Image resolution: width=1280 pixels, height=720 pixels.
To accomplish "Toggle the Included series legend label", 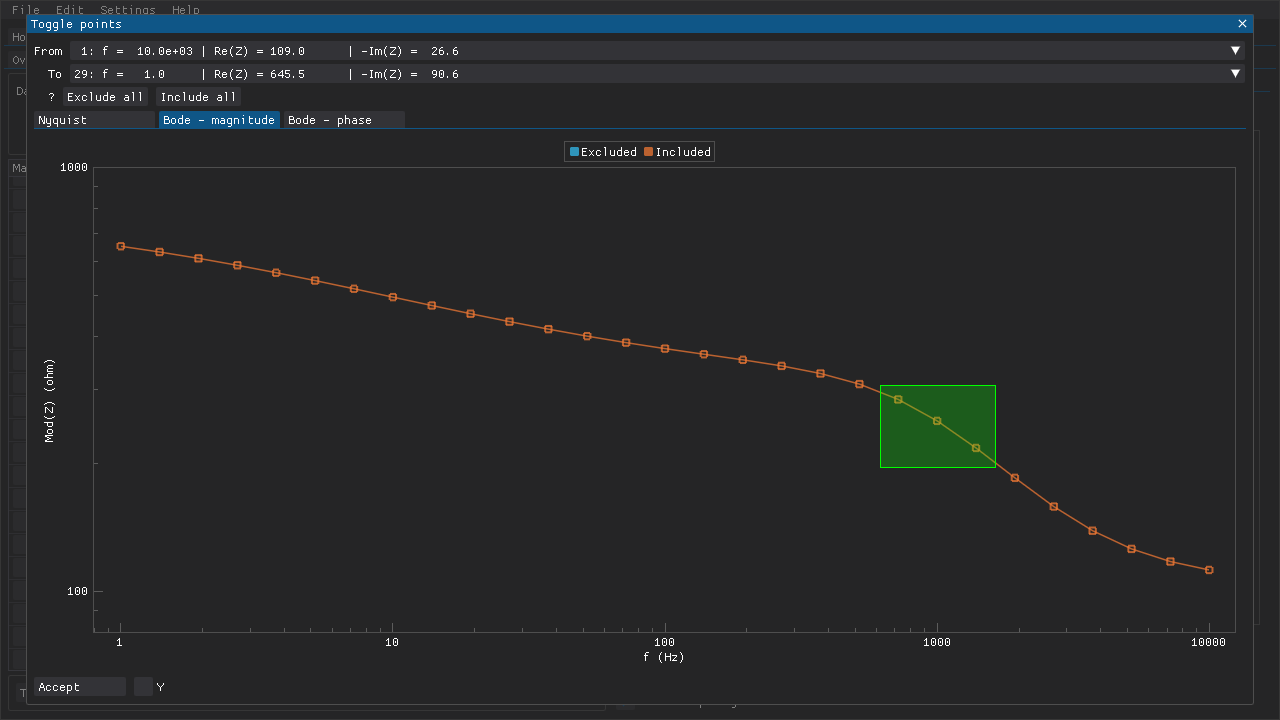I will tap(683, 152).
